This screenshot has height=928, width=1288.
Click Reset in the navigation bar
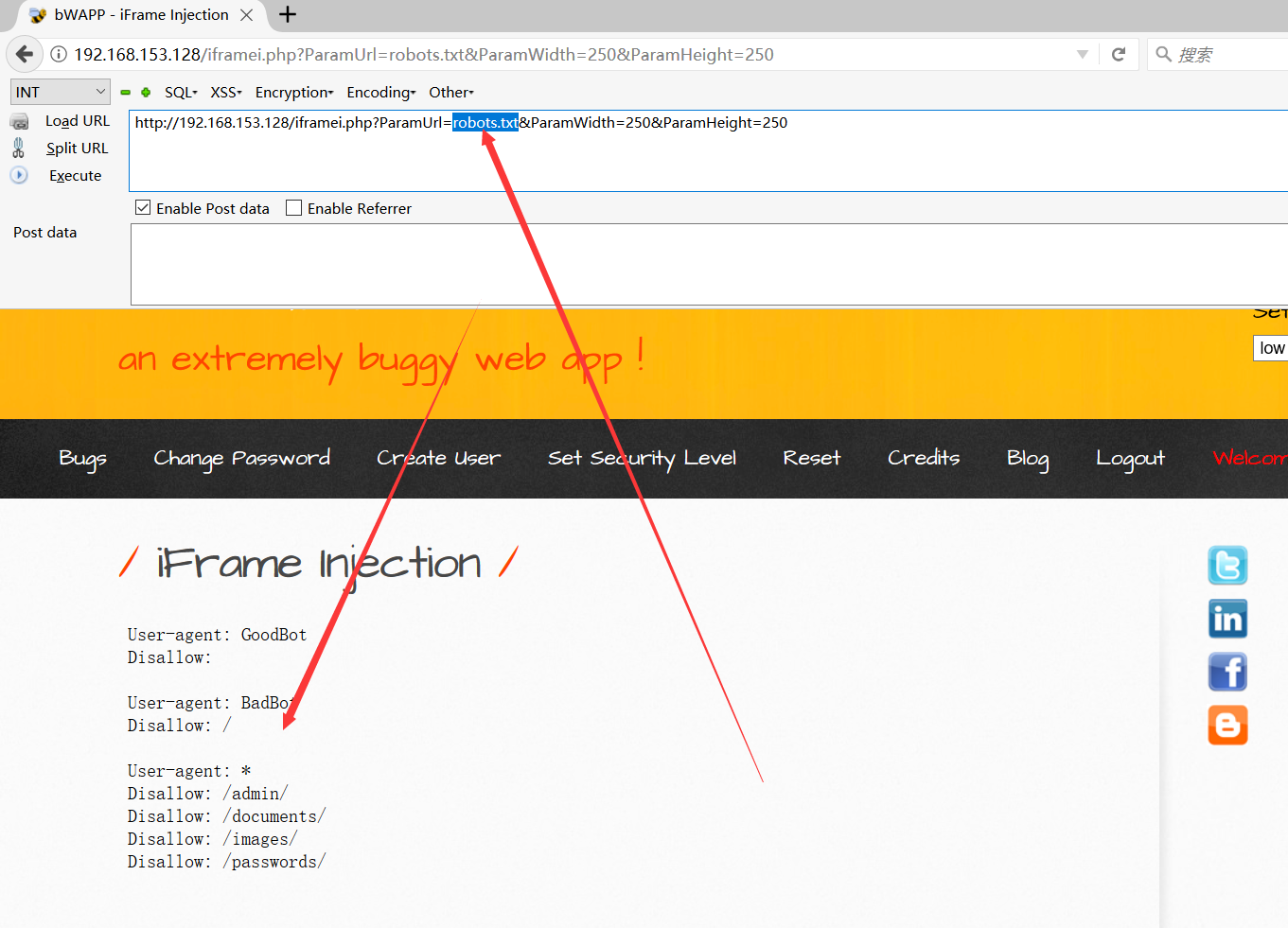[812, 458]
